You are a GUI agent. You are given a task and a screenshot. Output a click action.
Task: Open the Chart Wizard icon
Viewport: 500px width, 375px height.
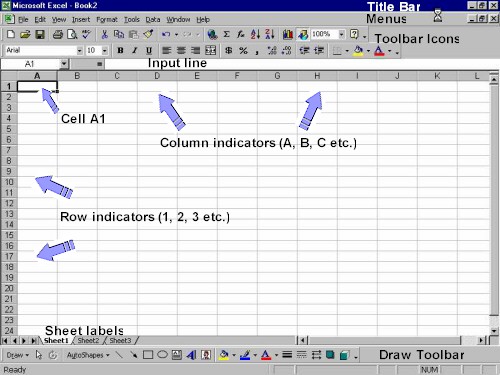click(288, 34)
